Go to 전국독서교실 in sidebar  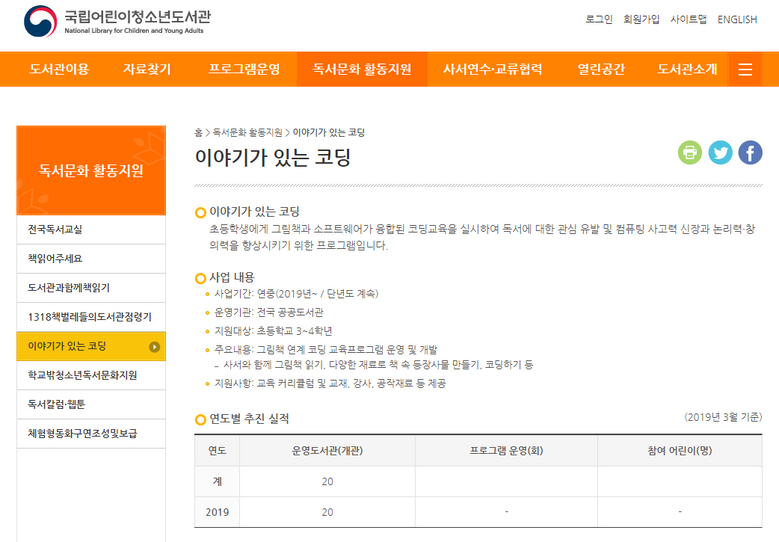coord(56,230)
